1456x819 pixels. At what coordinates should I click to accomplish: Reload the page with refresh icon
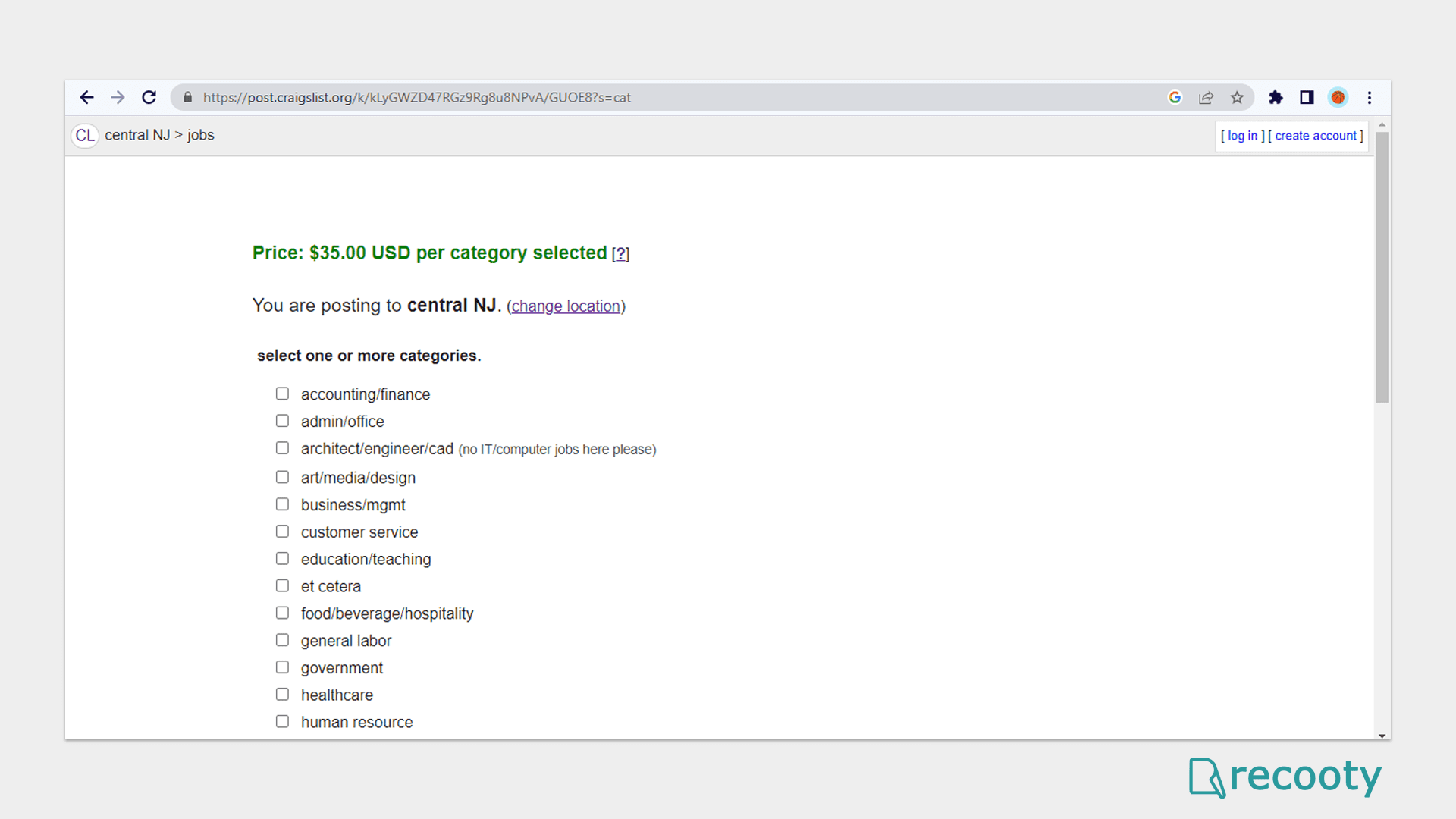(x=149, y=97)
